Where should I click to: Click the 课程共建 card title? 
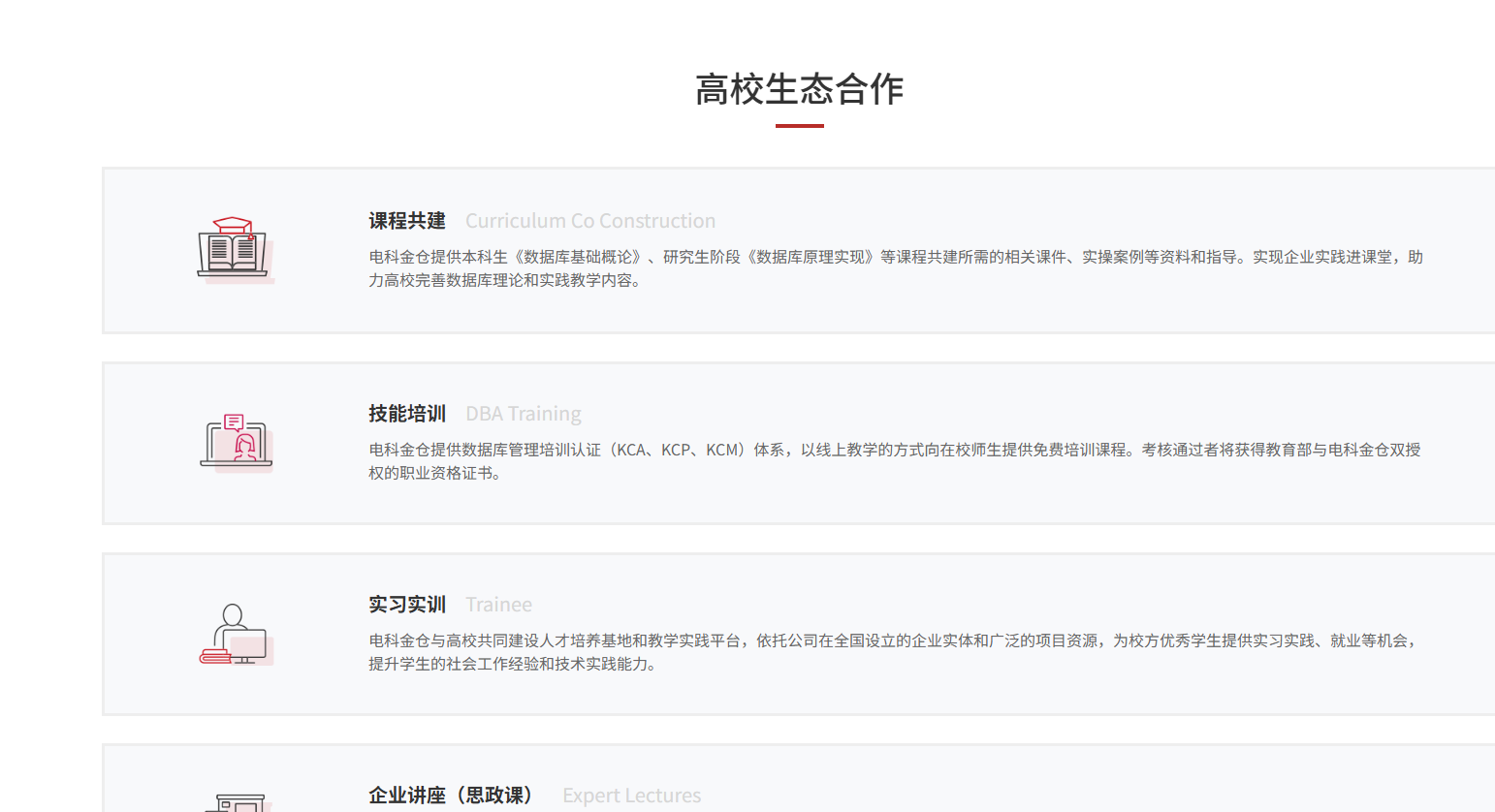coord(407,221)
